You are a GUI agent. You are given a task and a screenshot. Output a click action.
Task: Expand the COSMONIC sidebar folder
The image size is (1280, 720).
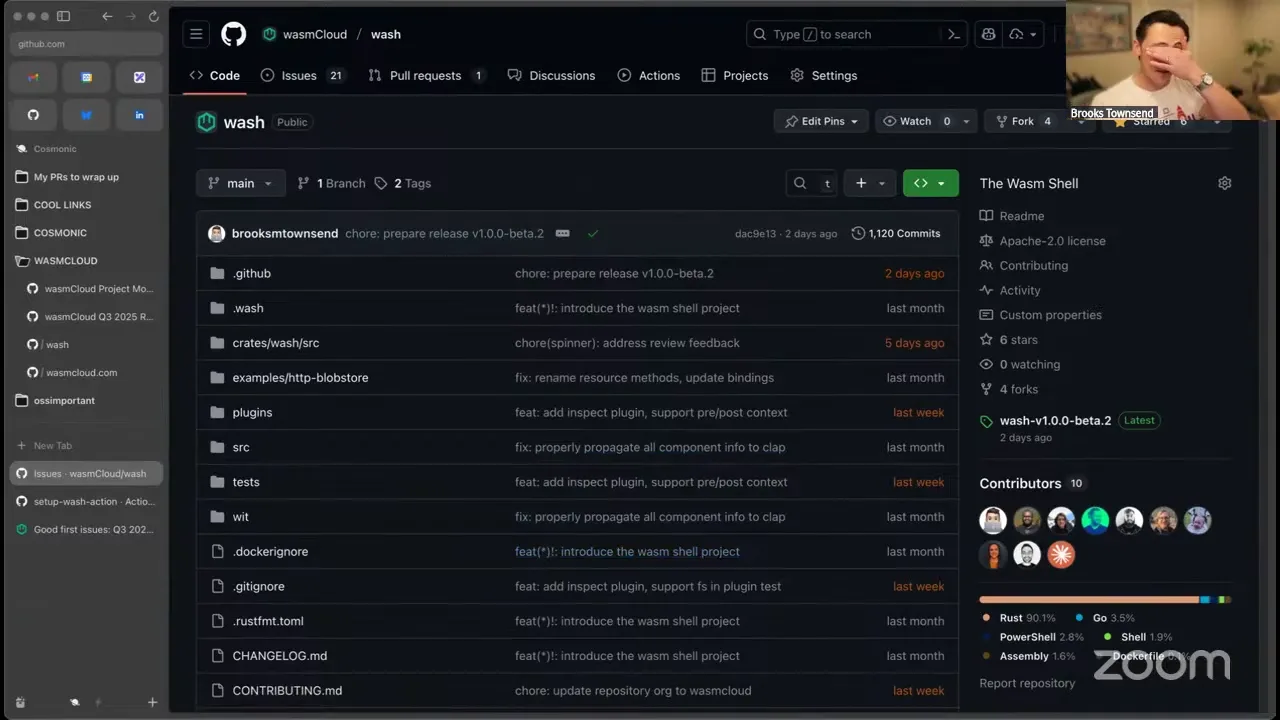60,233
